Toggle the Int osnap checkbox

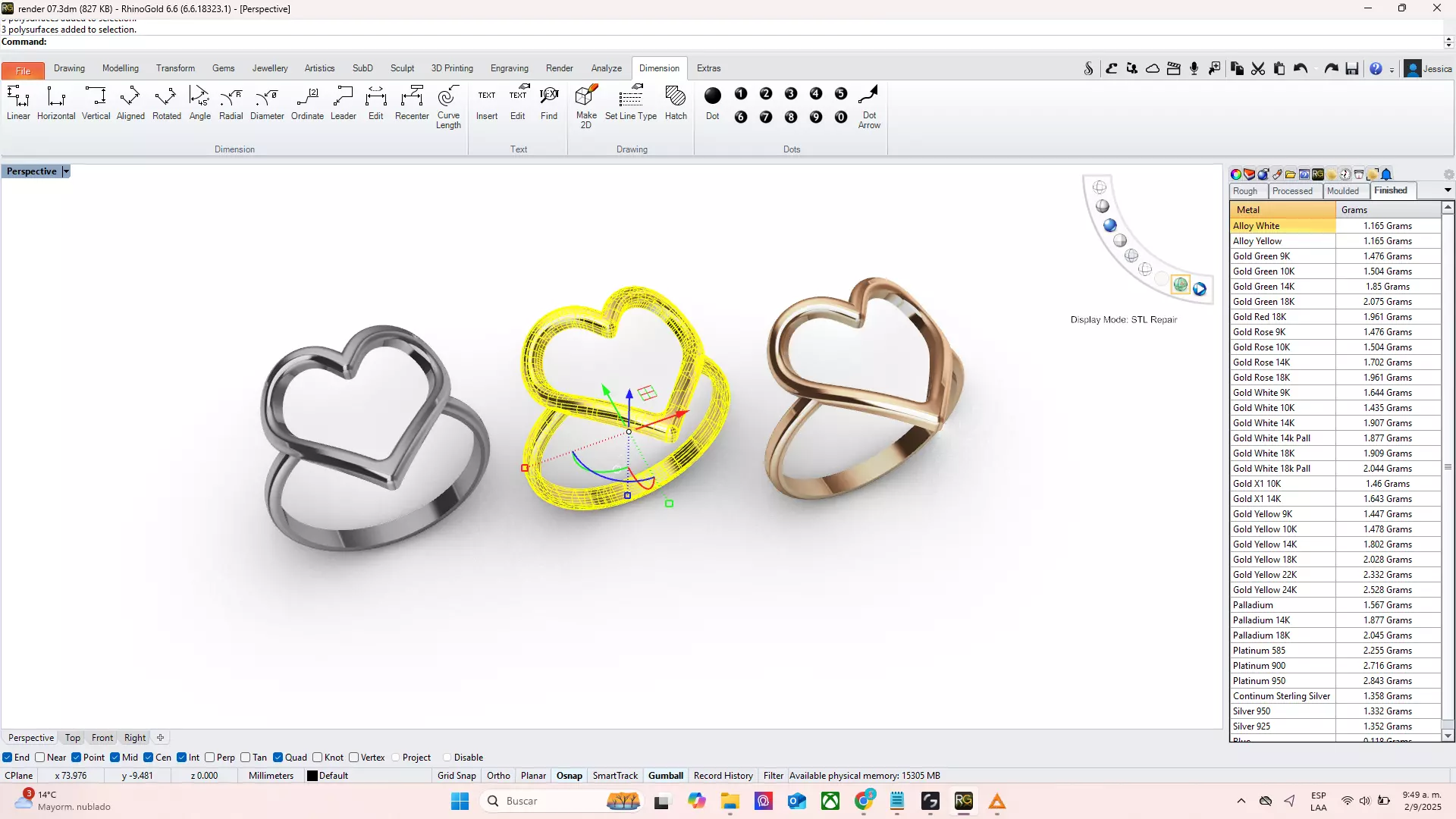[x=182, y=758]
